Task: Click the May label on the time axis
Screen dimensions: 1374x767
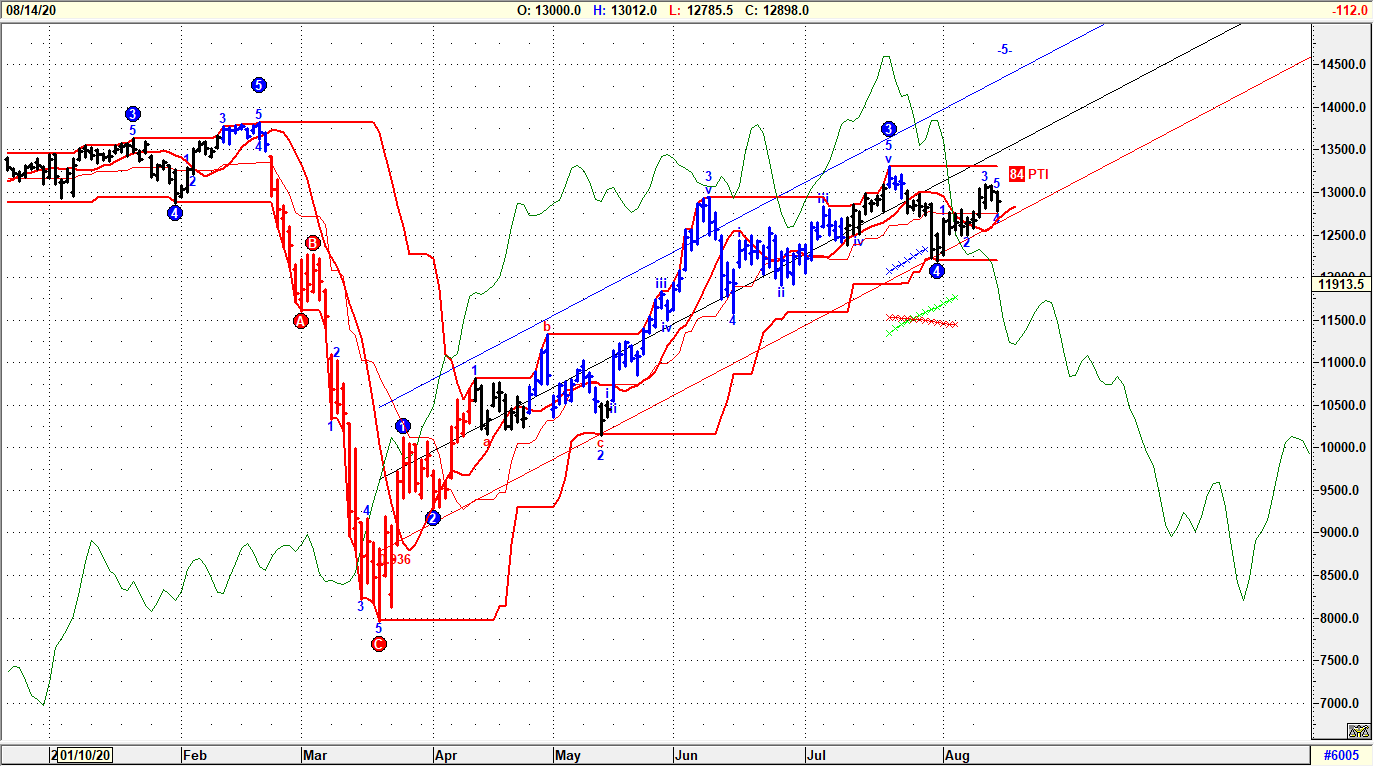Action: (x=568, y=755)
